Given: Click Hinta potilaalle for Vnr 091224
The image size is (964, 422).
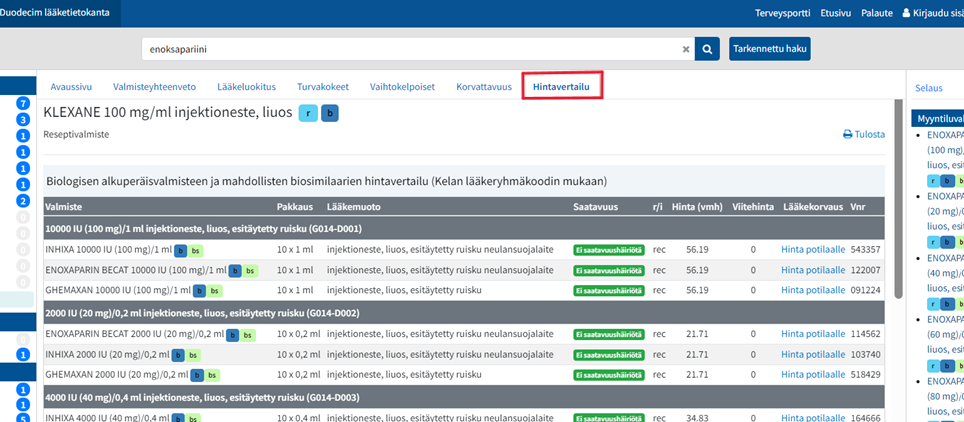Looking at the screenshot, I should 813,290.
